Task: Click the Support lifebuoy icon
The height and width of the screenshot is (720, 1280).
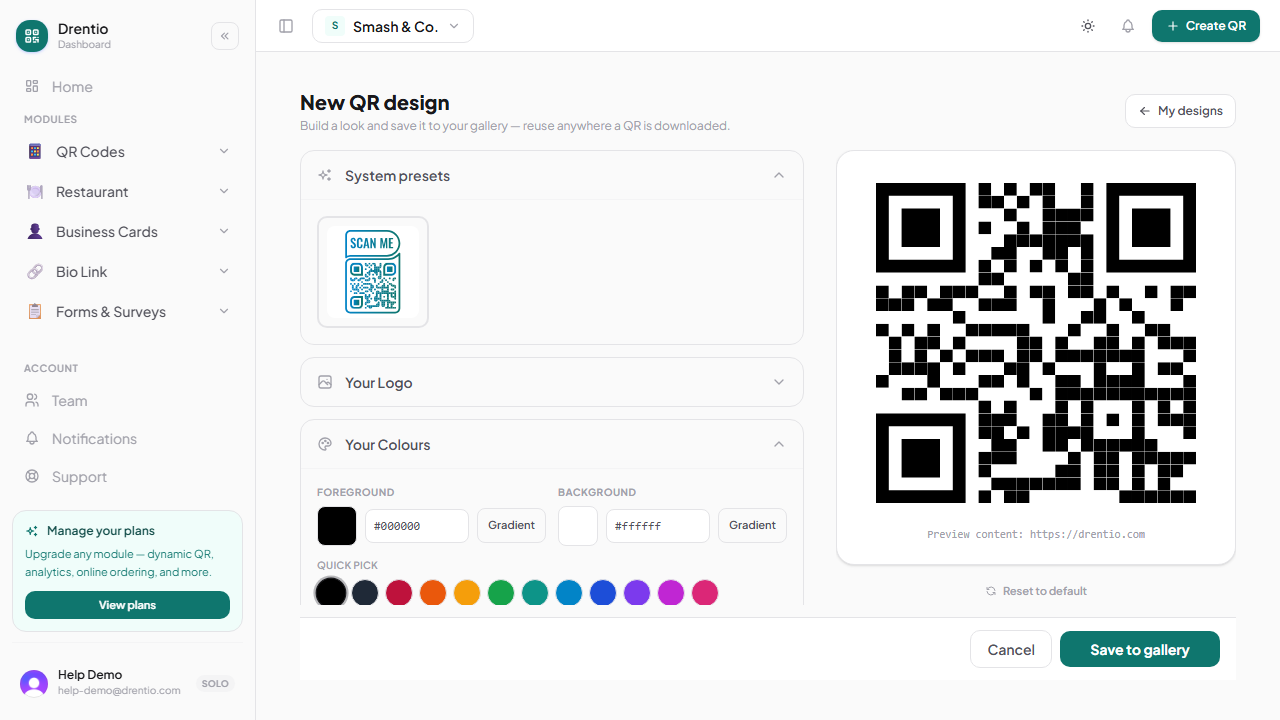Action: 32,477
